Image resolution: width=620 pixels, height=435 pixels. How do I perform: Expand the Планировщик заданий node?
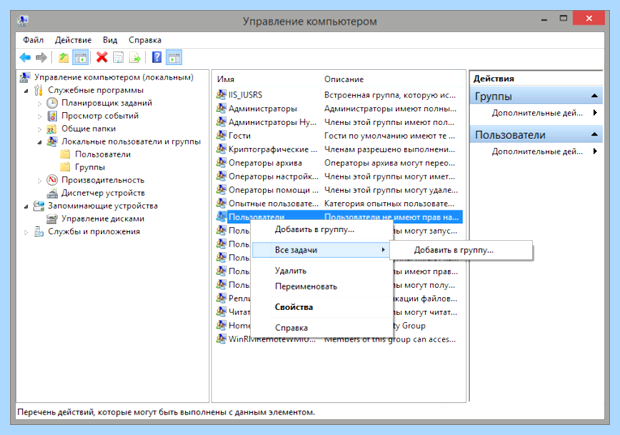click(x=40, y=104)
